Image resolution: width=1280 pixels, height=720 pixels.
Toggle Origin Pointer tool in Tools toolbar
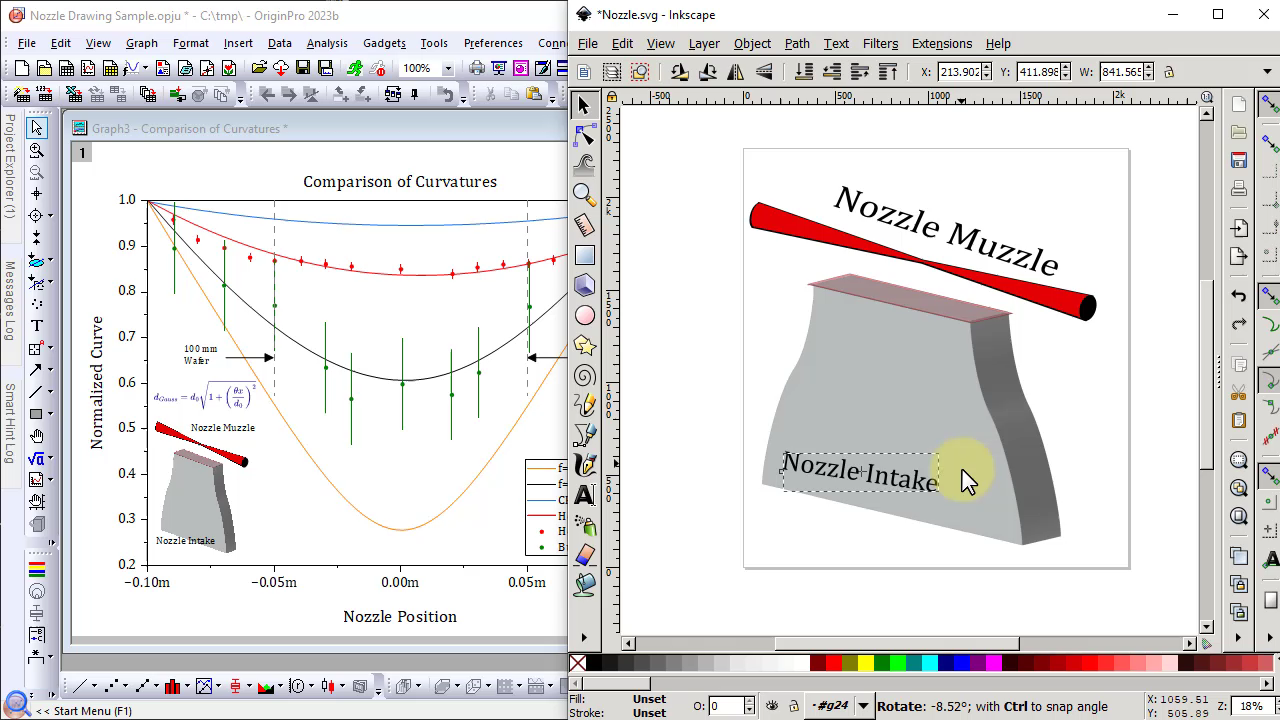pos(37,127)
